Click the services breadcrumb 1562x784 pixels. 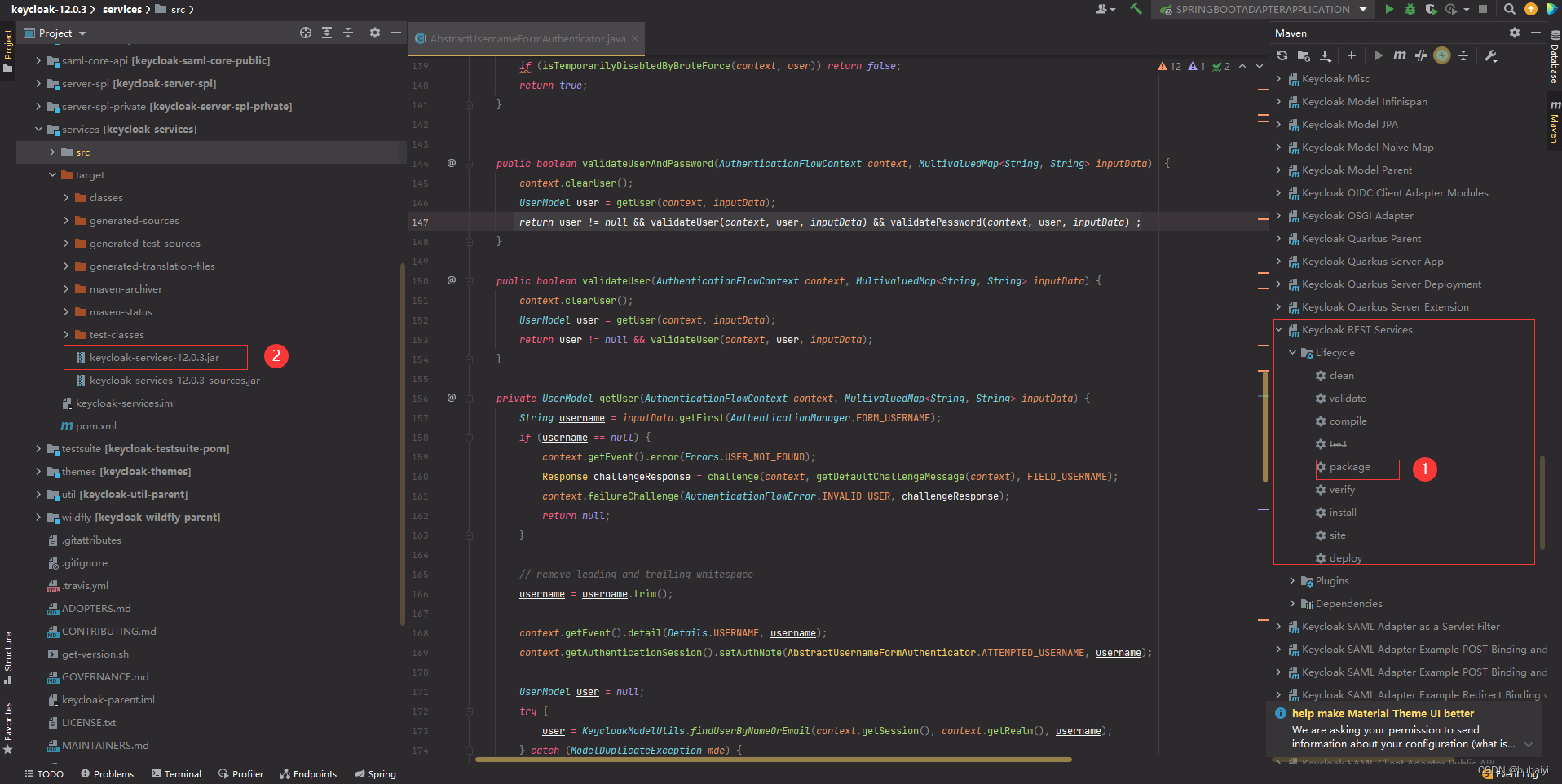click(122, 9)
